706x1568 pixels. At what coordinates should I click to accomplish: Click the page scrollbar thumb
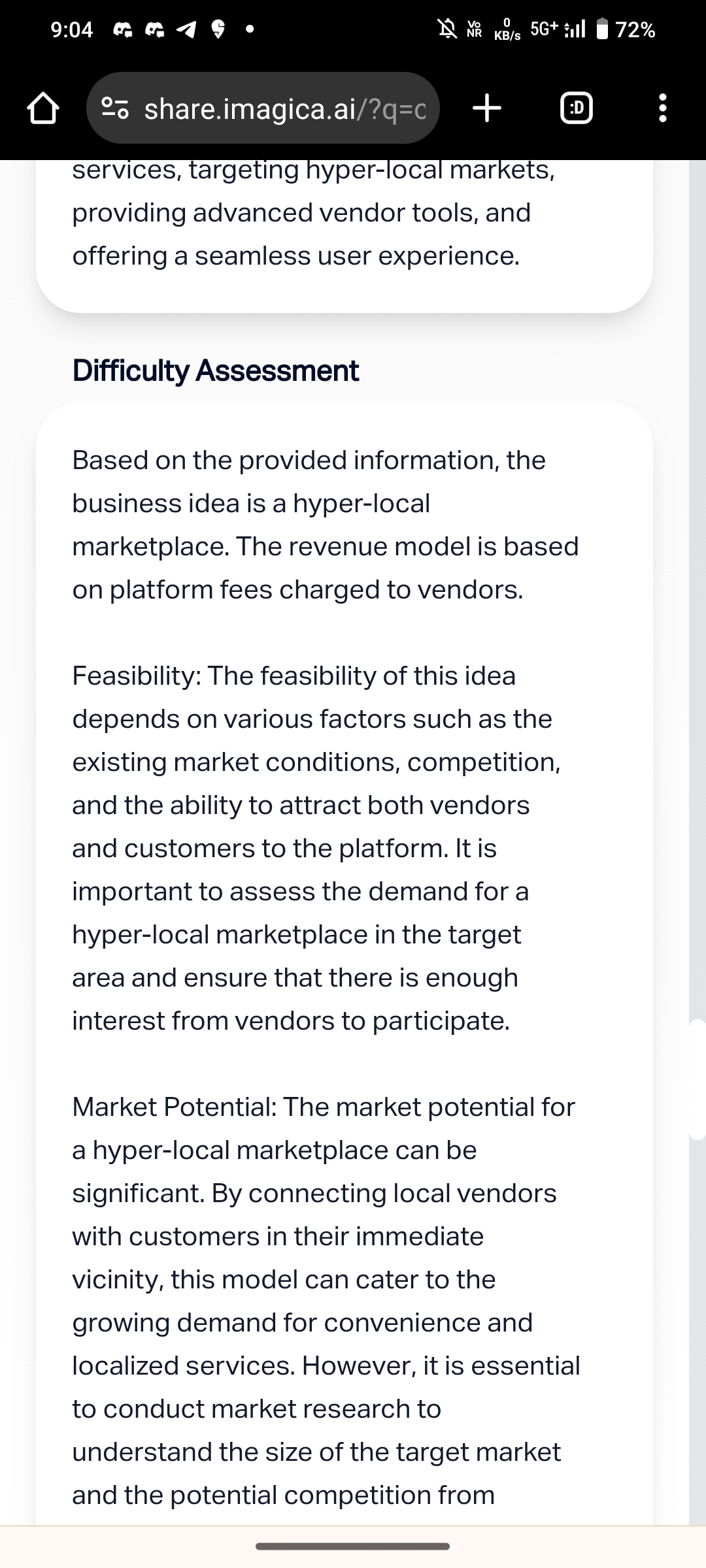click(x=698, y=1079)
